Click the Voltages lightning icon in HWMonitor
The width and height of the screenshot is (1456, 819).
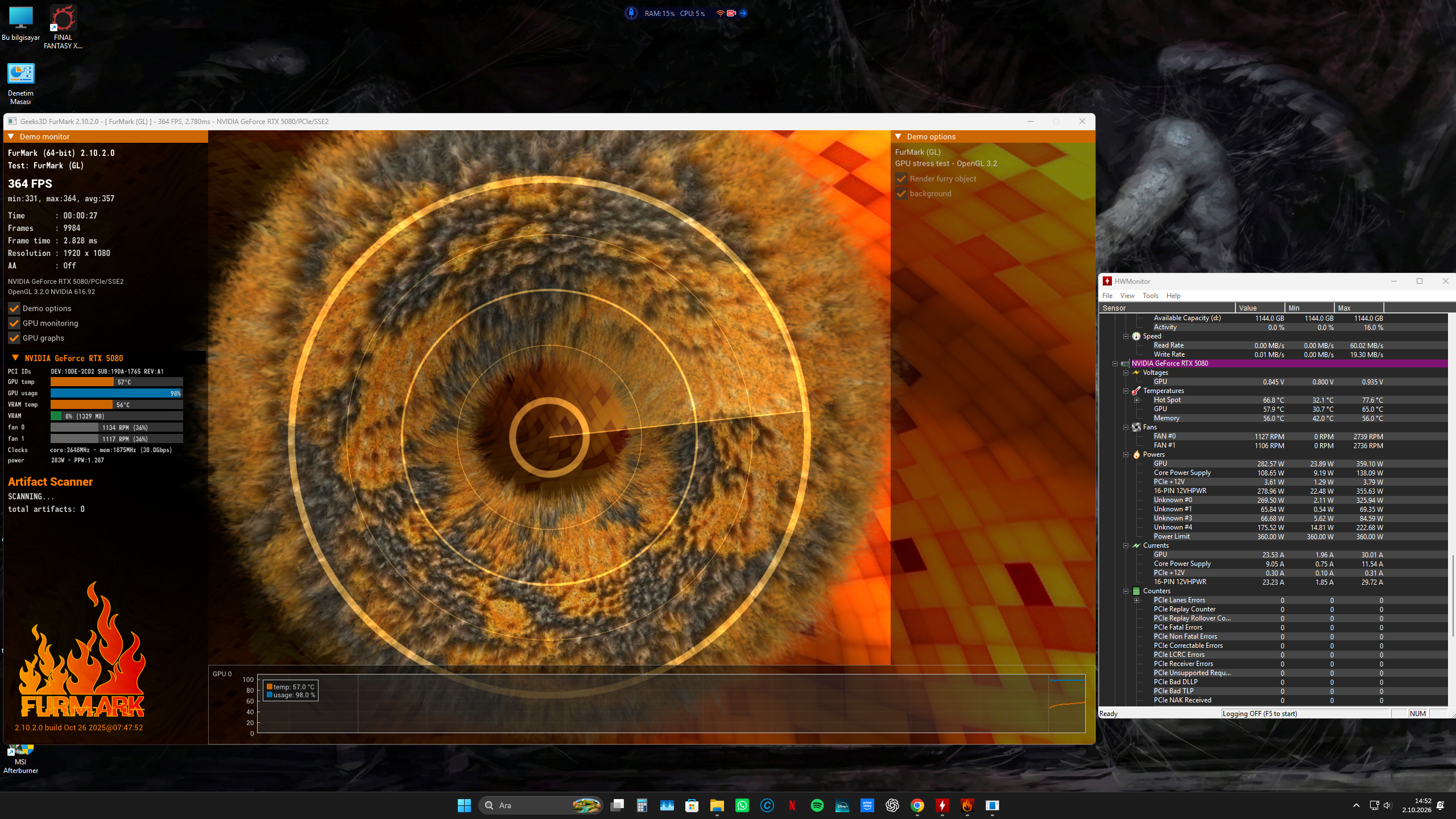(1136, 373)
